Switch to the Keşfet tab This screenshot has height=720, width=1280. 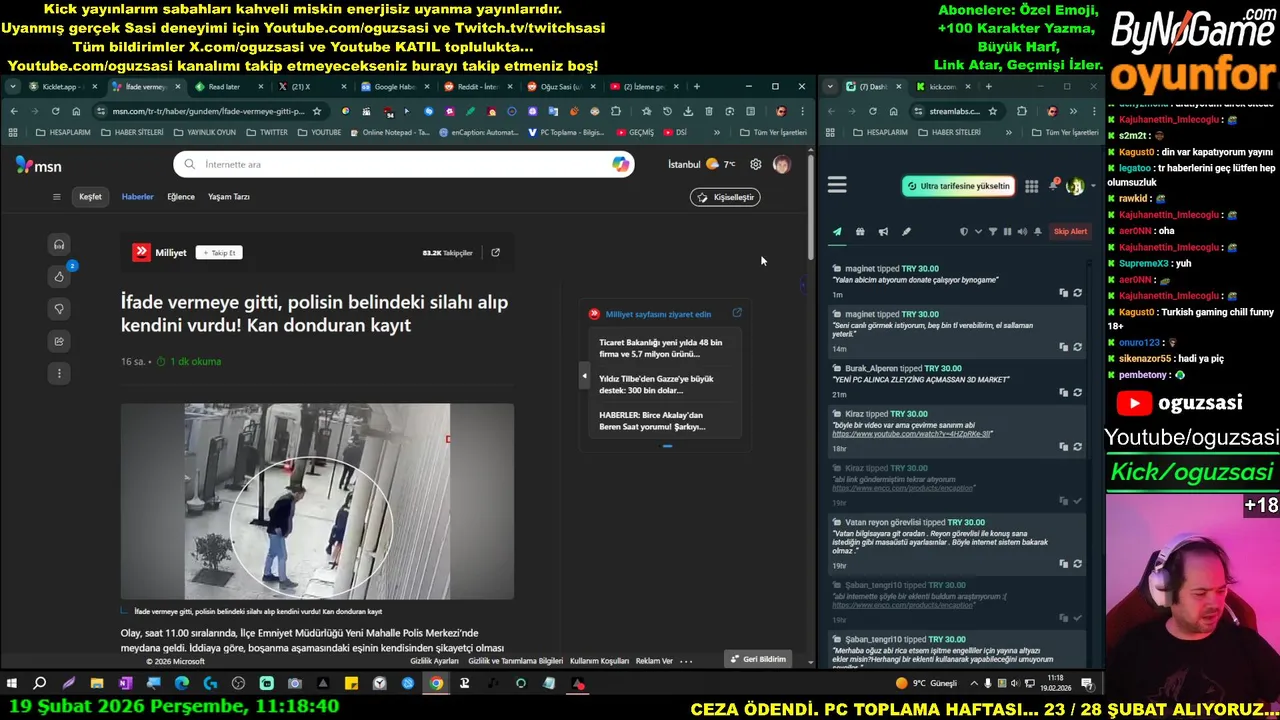(90, 197)
